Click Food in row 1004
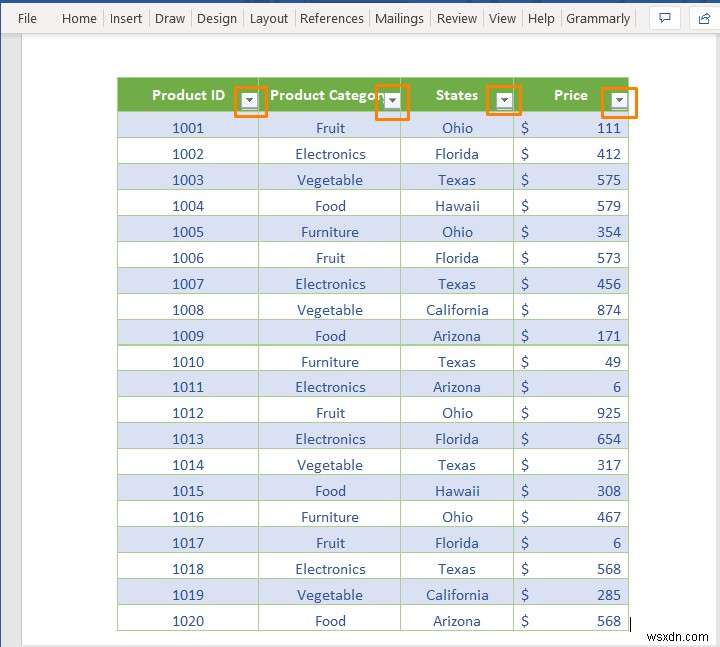The height and width of the screenshot is (647, 720). coord(330,206)
